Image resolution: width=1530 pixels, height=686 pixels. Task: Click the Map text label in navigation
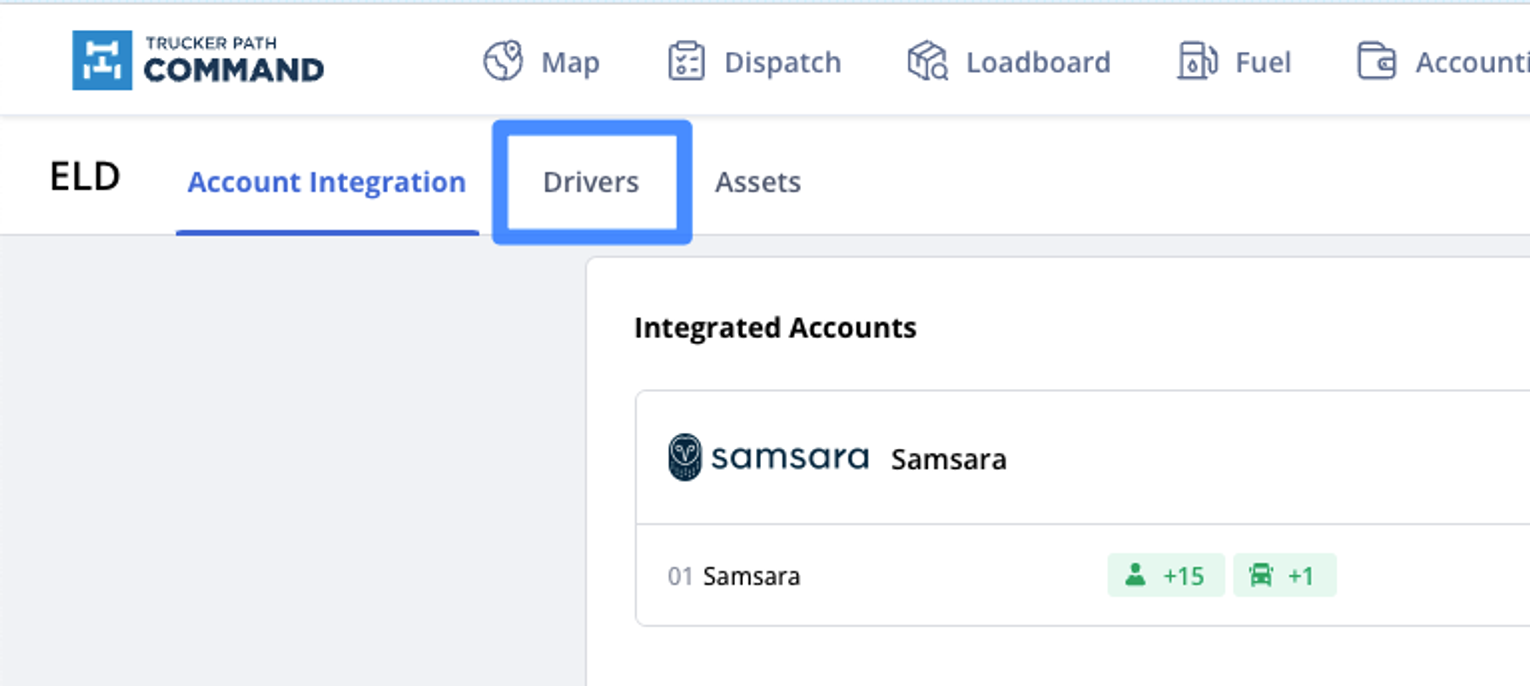[x=570, y=62]
